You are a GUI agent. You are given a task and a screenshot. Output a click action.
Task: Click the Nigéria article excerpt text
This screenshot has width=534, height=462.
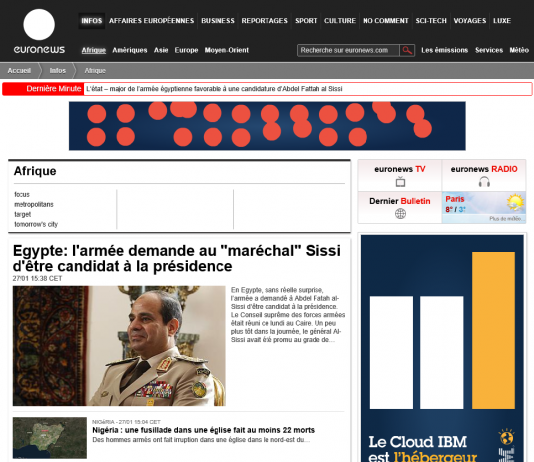pyautogui.click(x=201, y=440)
